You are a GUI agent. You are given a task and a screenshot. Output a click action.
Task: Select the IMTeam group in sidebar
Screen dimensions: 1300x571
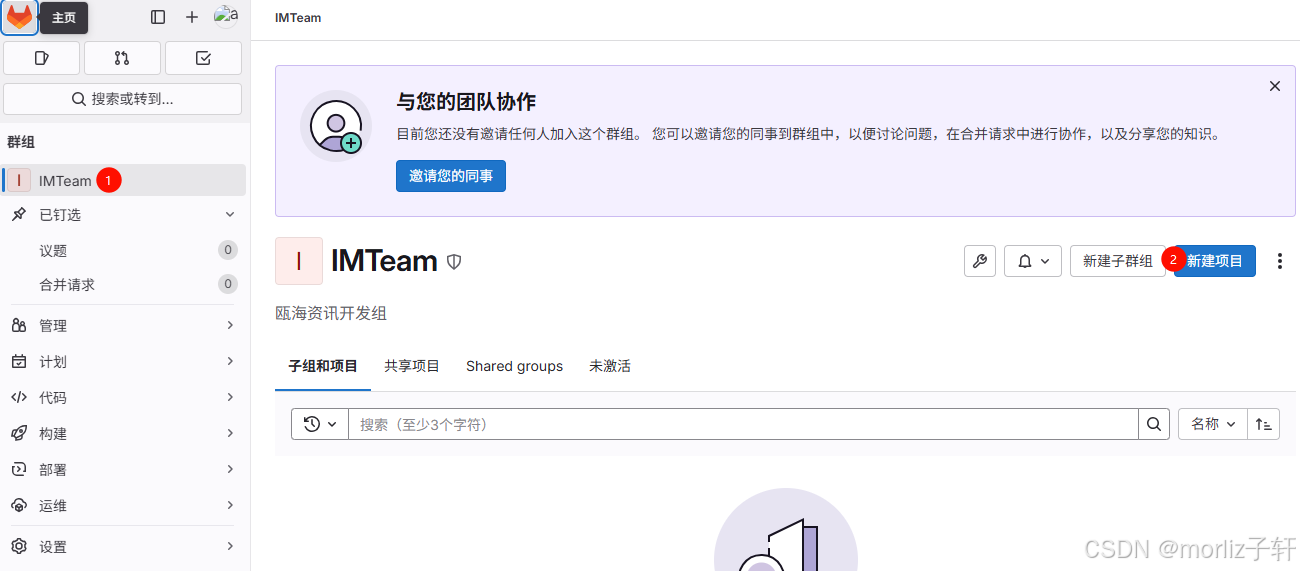point(124,180)
